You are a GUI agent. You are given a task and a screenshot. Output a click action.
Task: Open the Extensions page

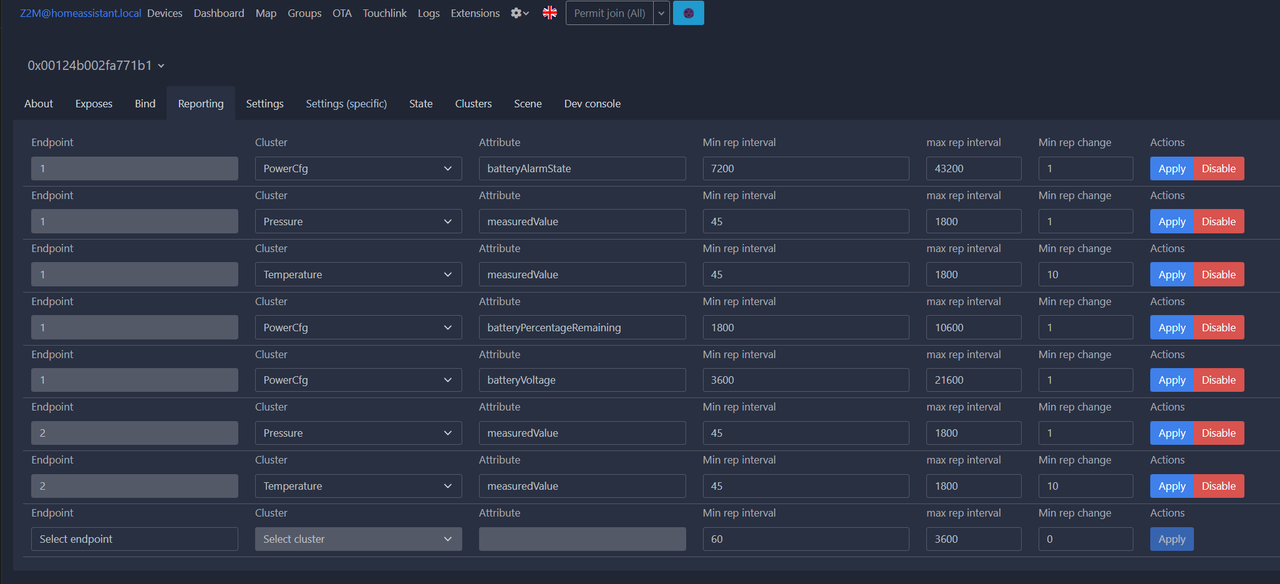(475, 13)
